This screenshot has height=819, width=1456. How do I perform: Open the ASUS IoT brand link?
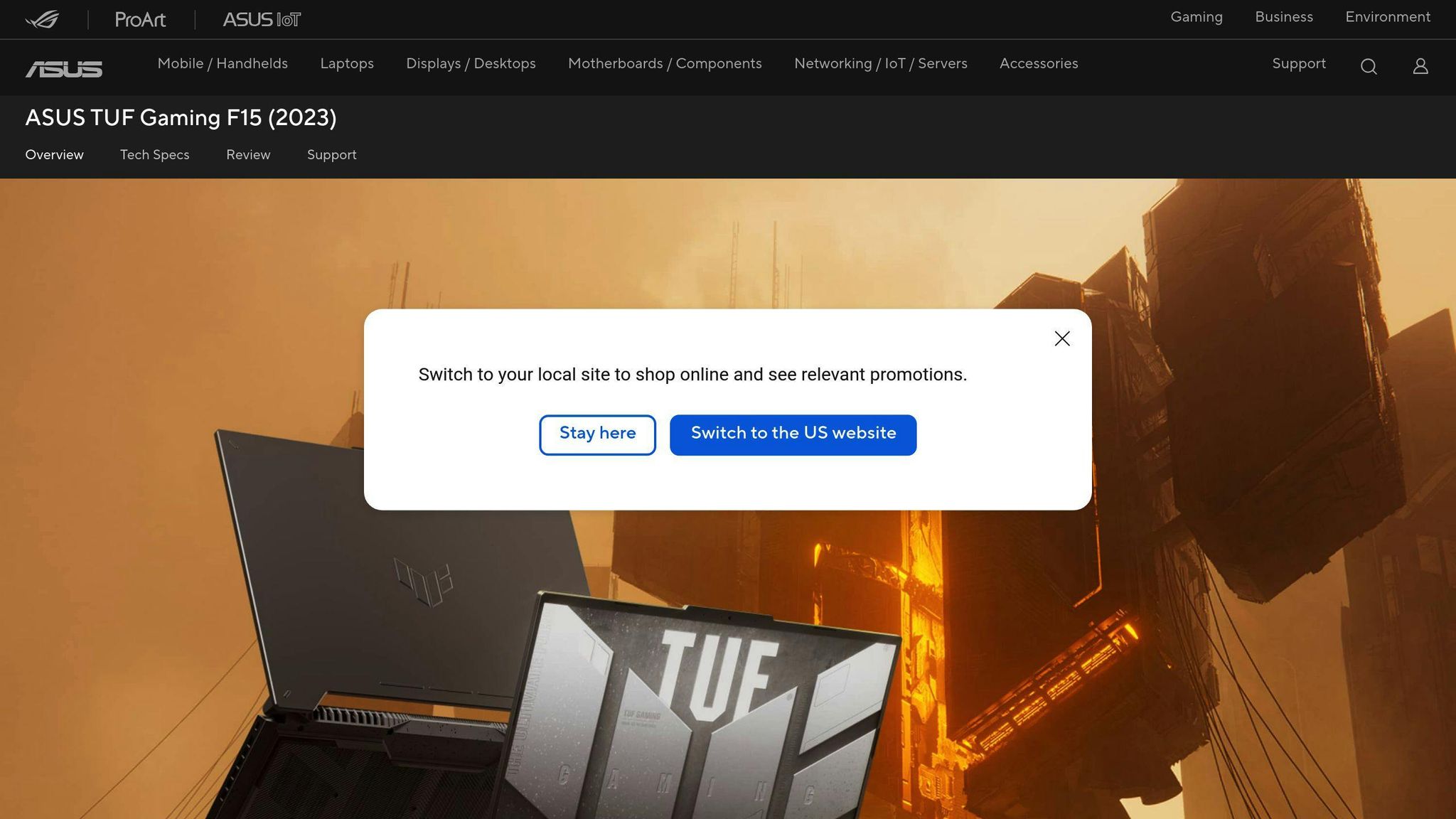pyautogui.click(x=262, y=19)
